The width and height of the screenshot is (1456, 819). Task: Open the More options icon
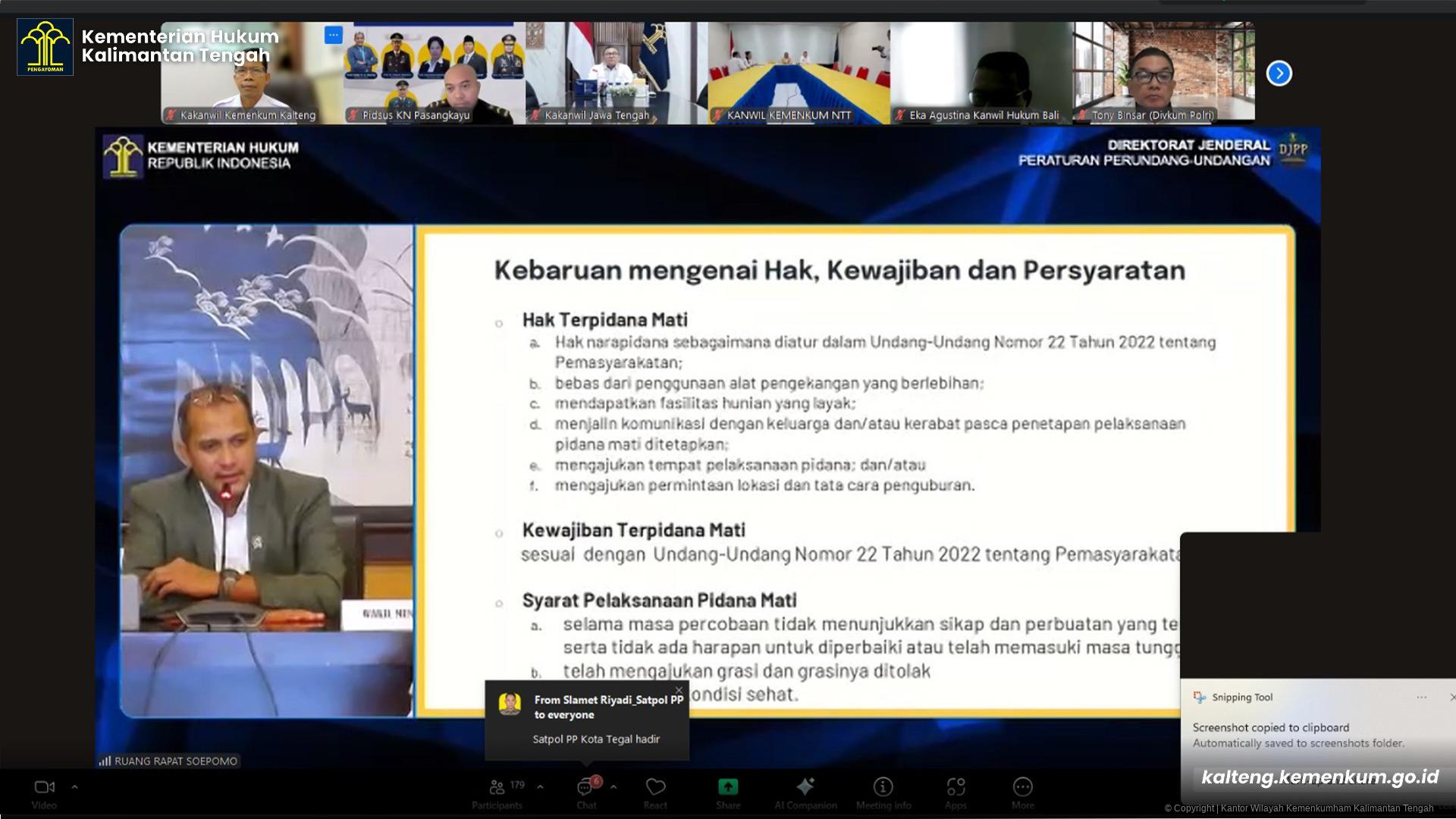tap(1022, 787)
